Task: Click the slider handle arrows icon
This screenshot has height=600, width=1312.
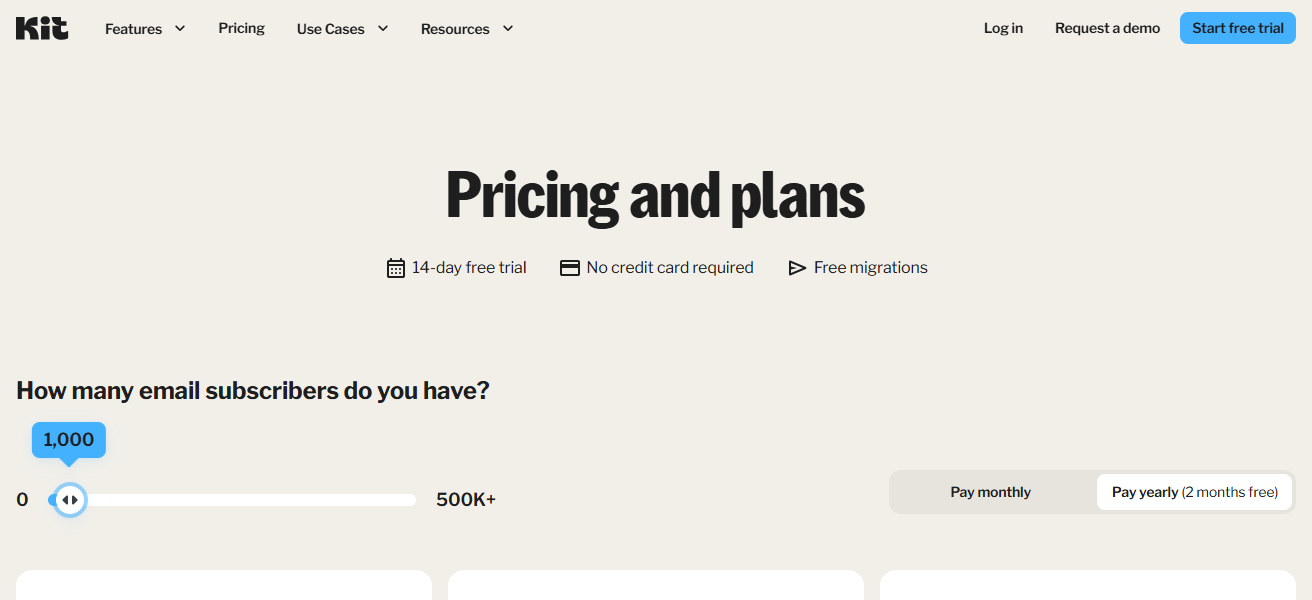Action: click(69, 499)
